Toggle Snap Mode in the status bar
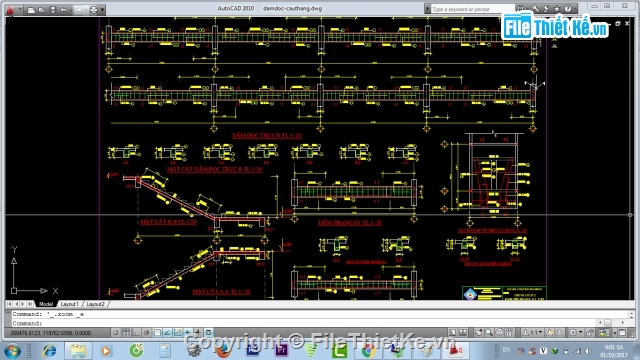Viewport: 640px width, 360px height. tap(115, 333)
